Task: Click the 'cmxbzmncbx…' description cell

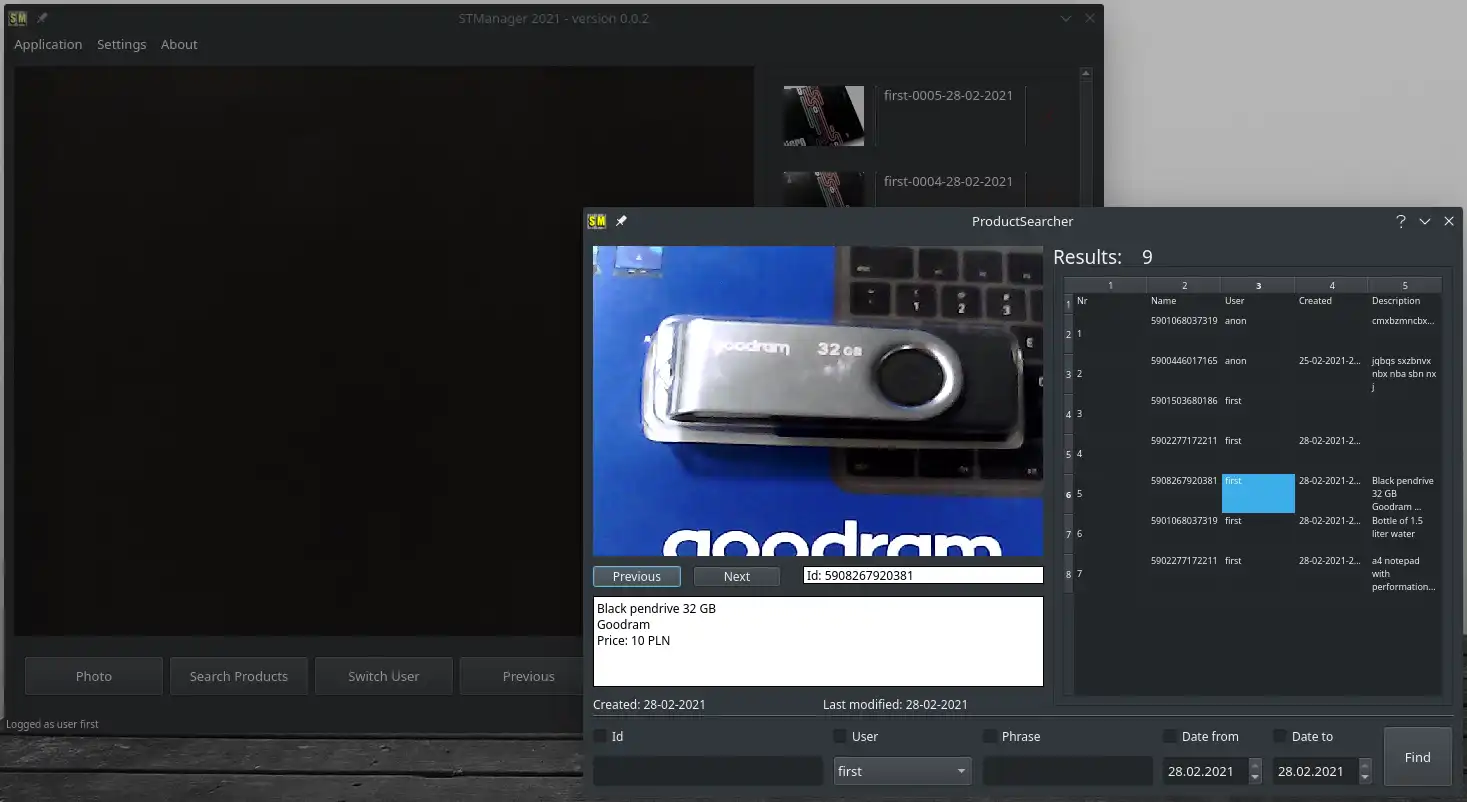Action: [1405, 333]
